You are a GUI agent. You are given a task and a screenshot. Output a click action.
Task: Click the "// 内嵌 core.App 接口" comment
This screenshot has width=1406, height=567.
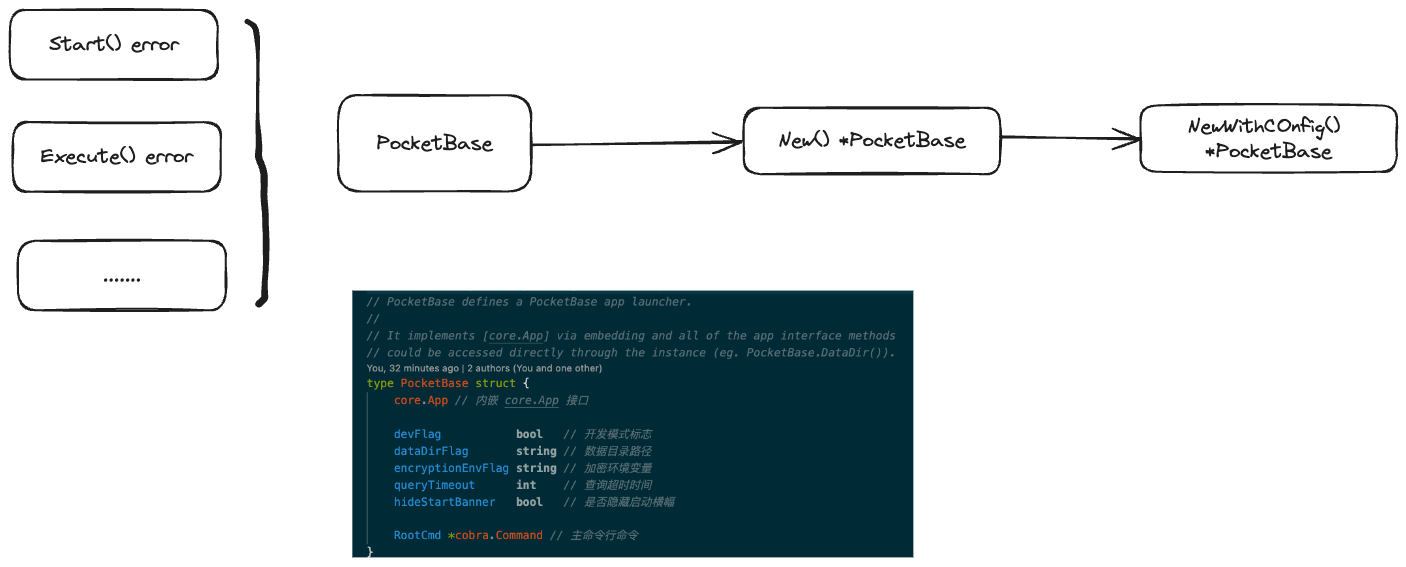point(521,400)
